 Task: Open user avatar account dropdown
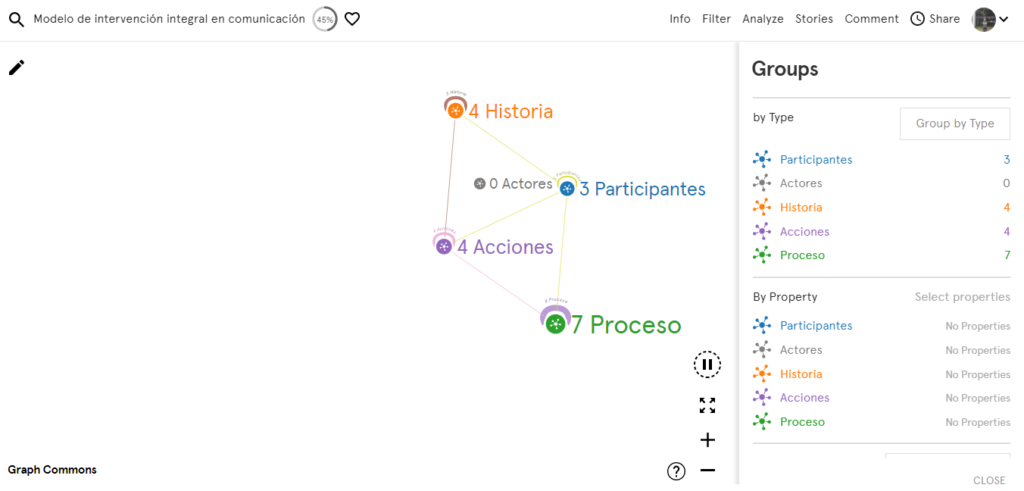991,20
